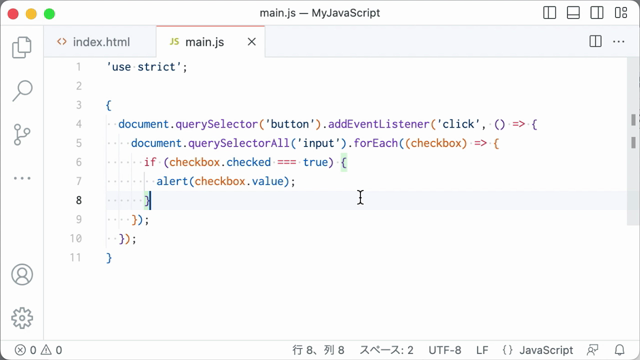Viewport: 640px width, 360px height.
Task: Click alert on line 7
Action: pyautogui.click(x=172, y=181)
